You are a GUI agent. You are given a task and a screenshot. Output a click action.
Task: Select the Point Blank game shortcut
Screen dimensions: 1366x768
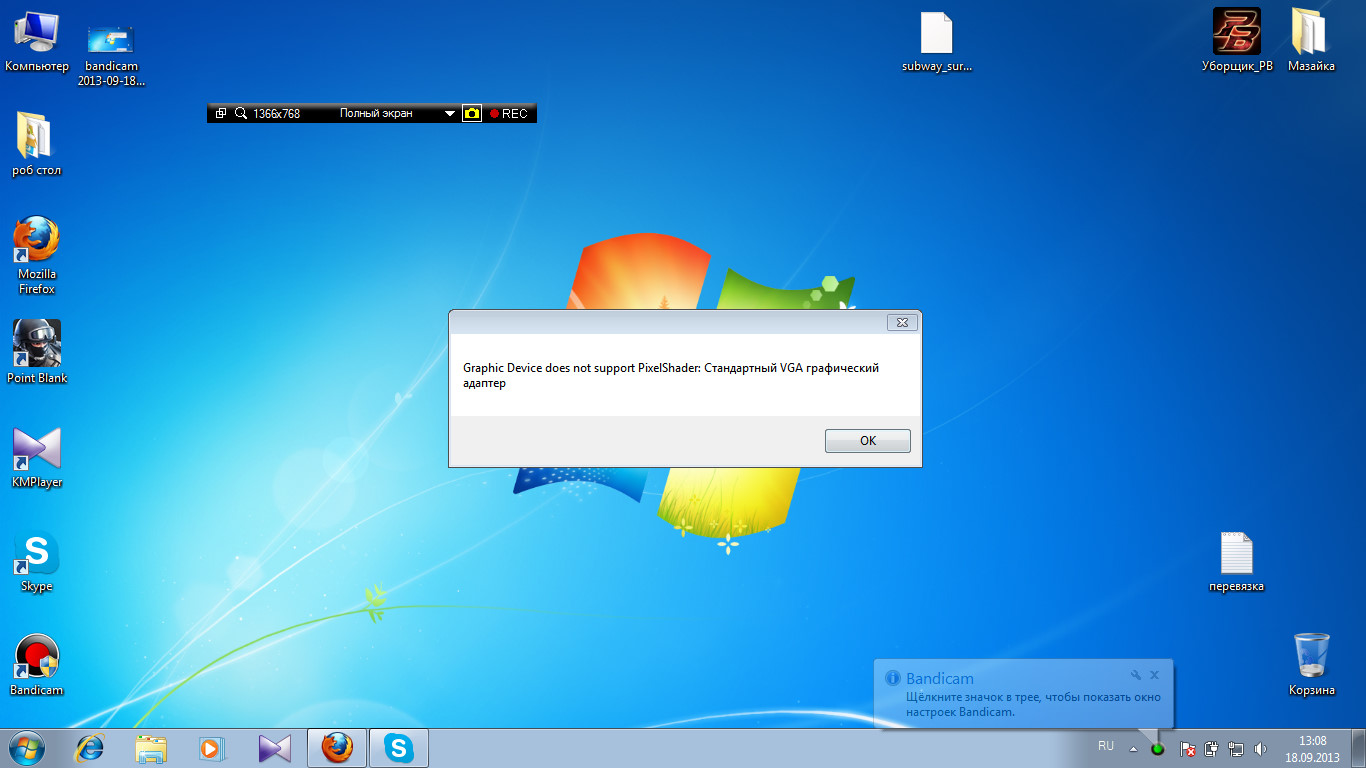point(37,352)
